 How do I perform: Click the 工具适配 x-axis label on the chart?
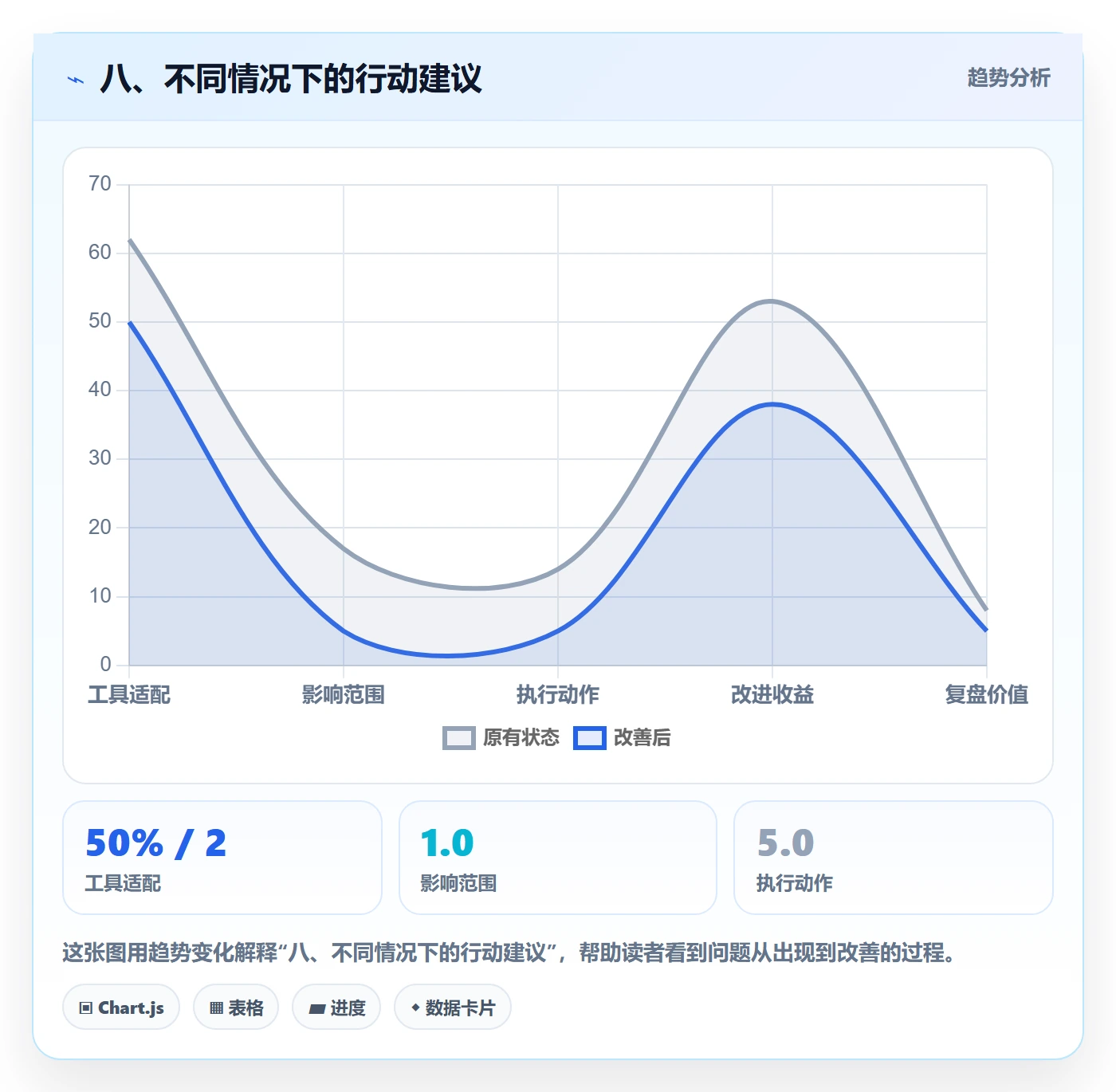point(129,695)
